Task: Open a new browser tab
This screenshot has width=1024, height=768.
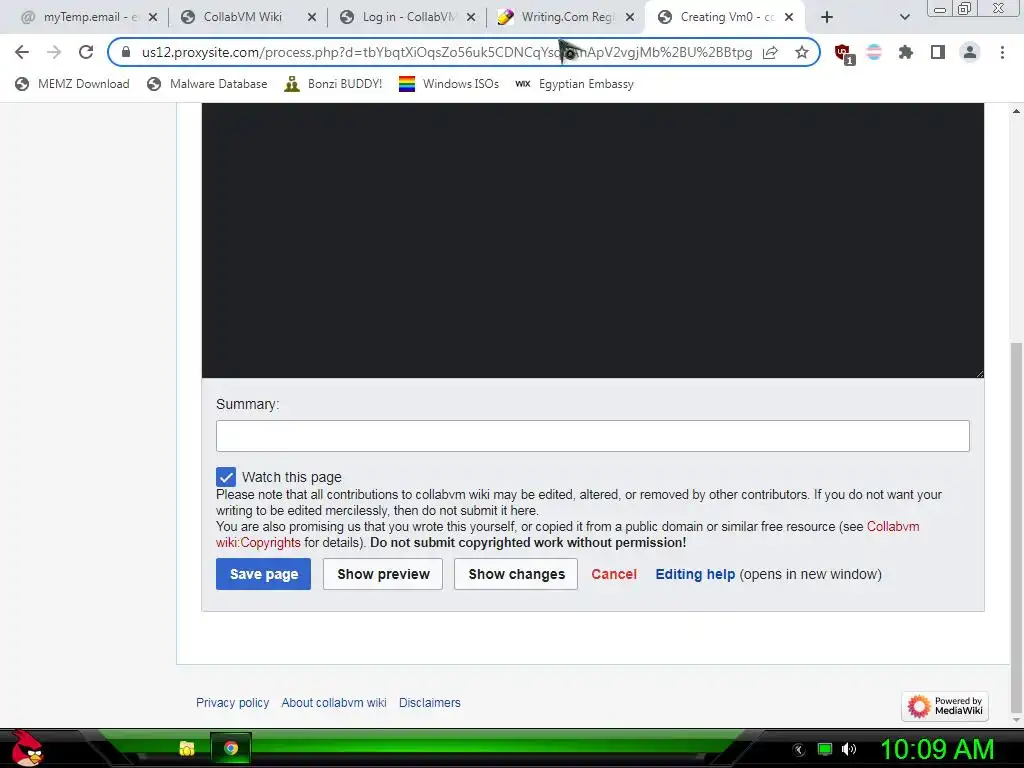Action: 827,18
